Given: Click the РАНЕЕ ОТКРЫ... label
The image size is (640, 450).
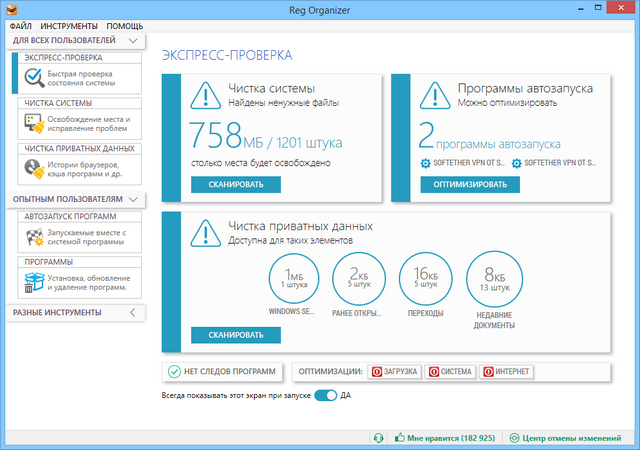Looking at the screenshot, I should [356, 314].
